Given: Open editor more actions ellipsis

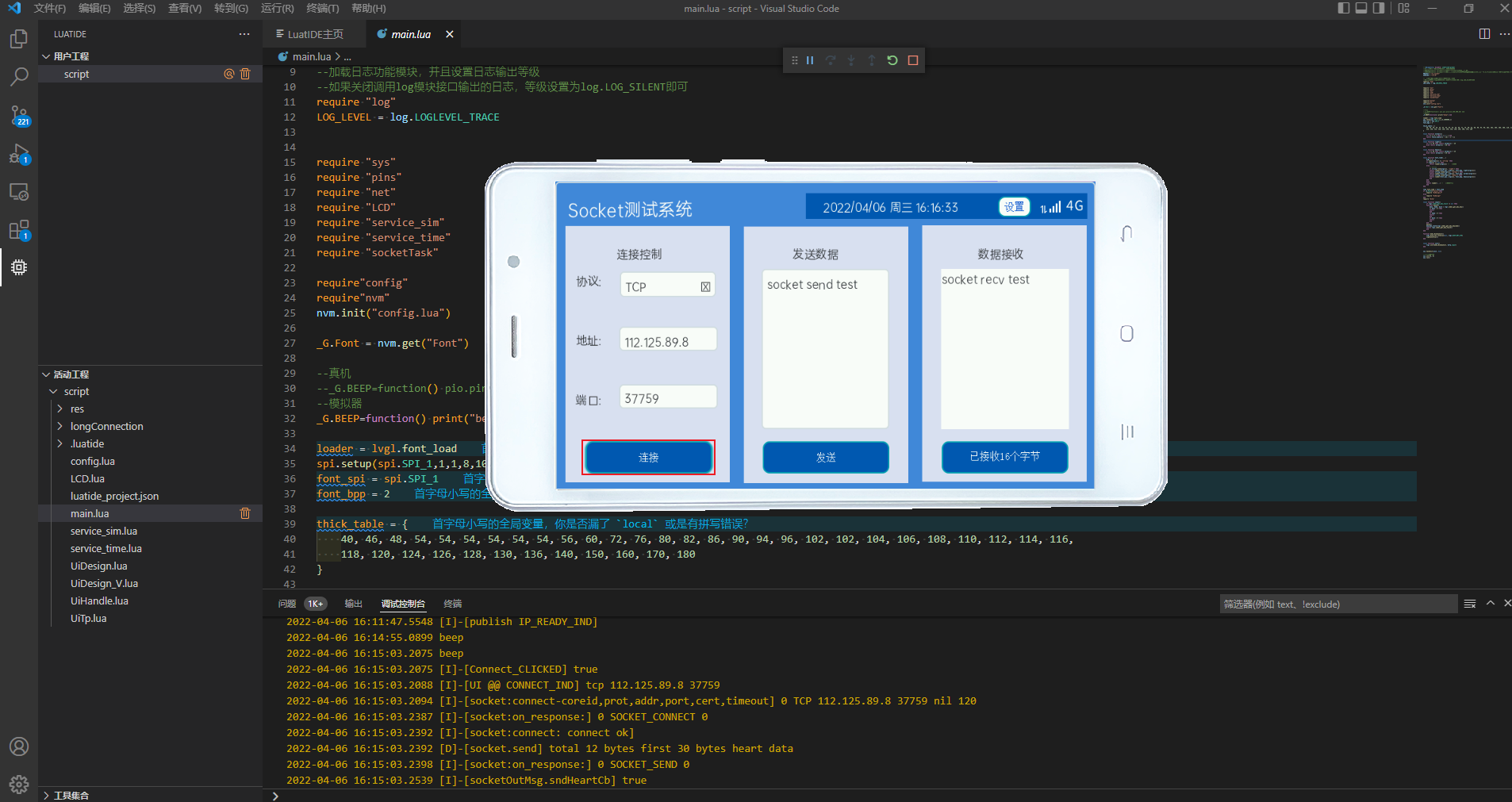Looking at the screenshot, I should [1504, 33].
